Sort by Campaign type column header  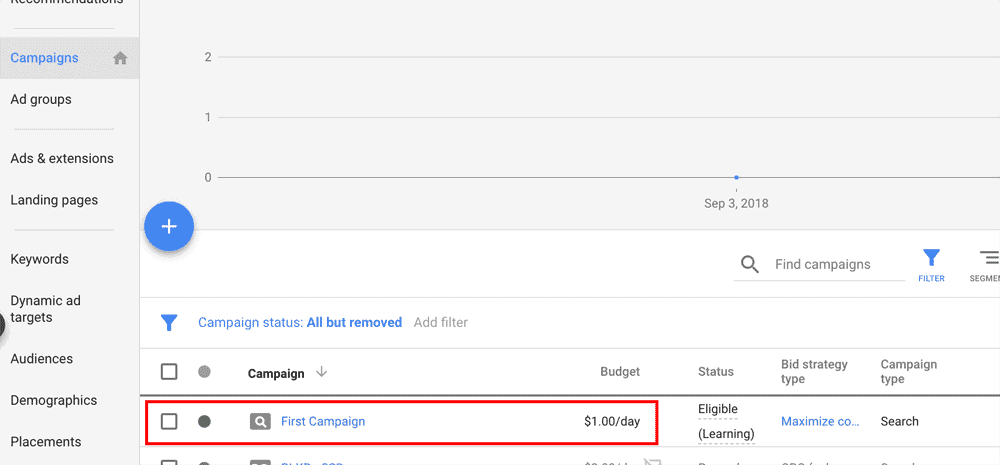[x=909, y=372]
